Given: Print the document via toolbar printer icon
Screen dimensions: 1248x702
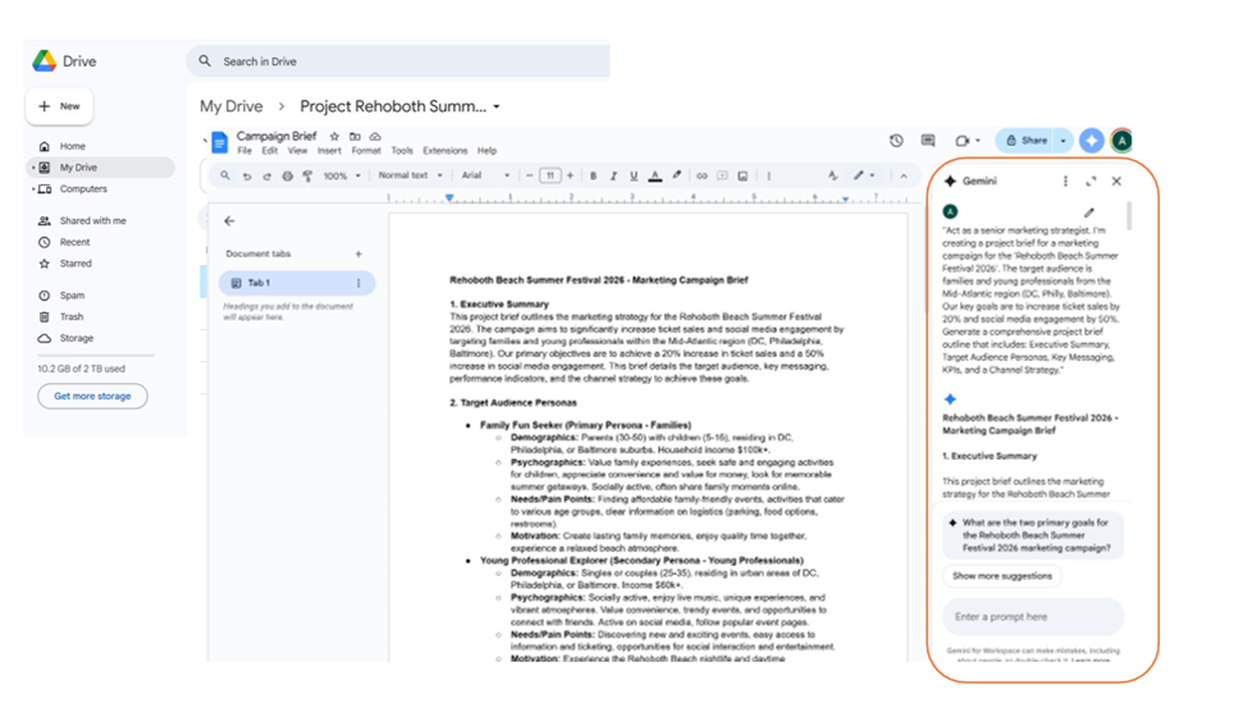Looking at the screenshot, I should pyautogui.click(x=287, y=176).
